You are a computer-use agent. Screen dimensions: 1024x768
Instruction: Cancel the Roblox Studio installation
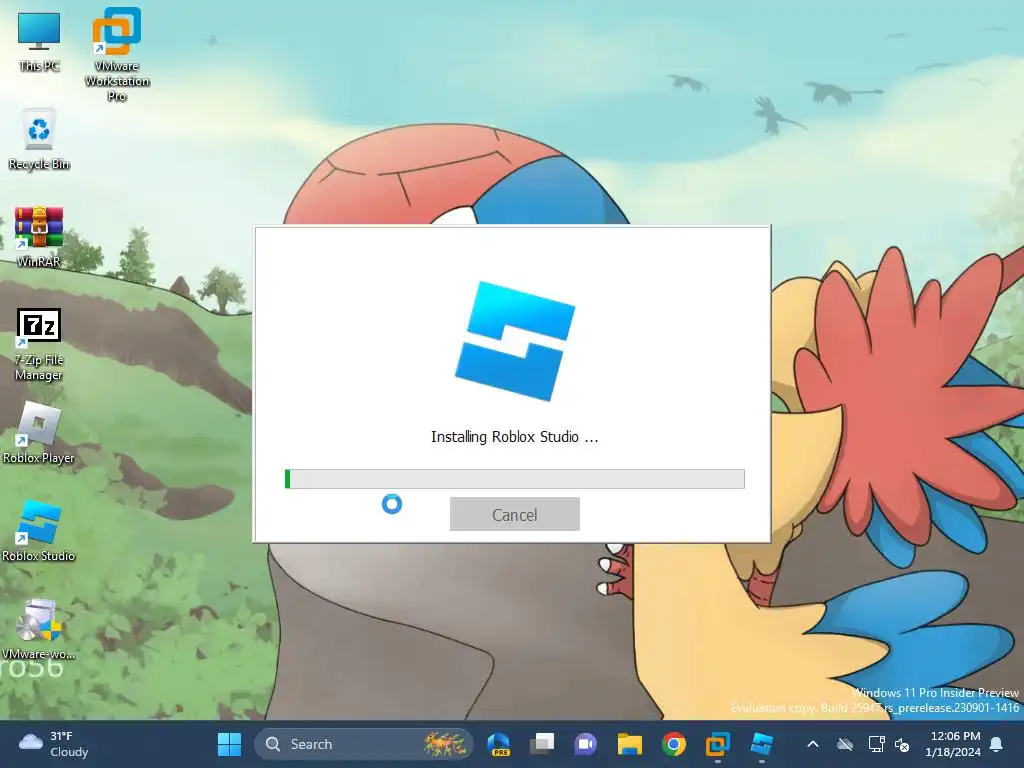point(515,514)
